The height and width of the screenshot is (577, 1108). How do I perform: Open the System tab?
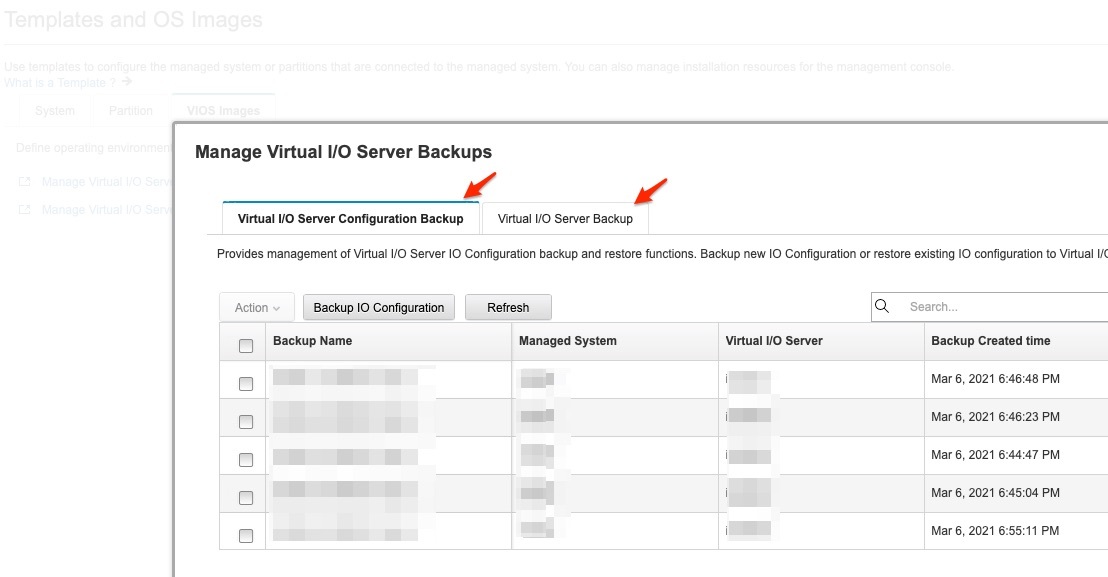(x=55, y=111)
